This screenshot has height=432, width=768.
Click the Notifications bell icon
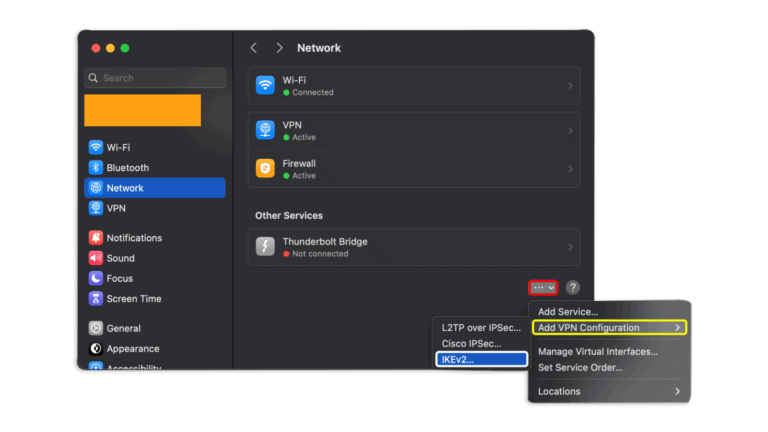[x=96, y=238]
